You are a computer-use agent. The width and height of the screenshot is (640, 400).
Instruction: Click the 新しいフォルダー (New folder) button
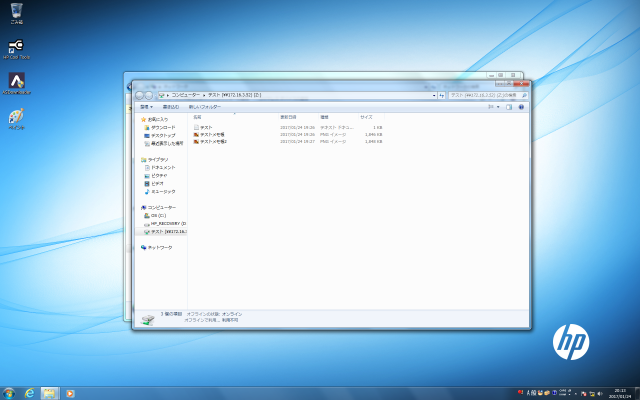click(204, 106)
